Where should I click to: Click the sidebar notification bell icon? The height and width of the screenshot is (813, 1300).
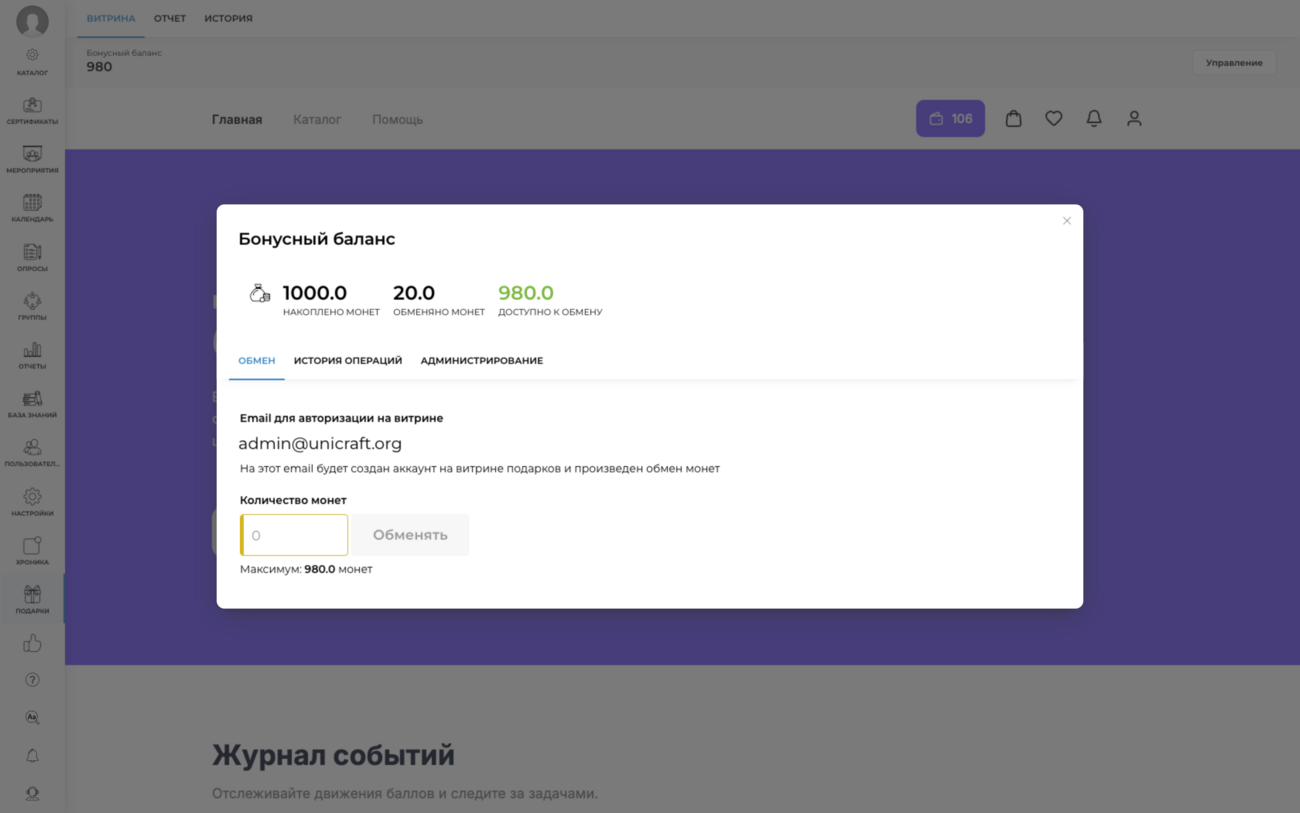point(32,756)
